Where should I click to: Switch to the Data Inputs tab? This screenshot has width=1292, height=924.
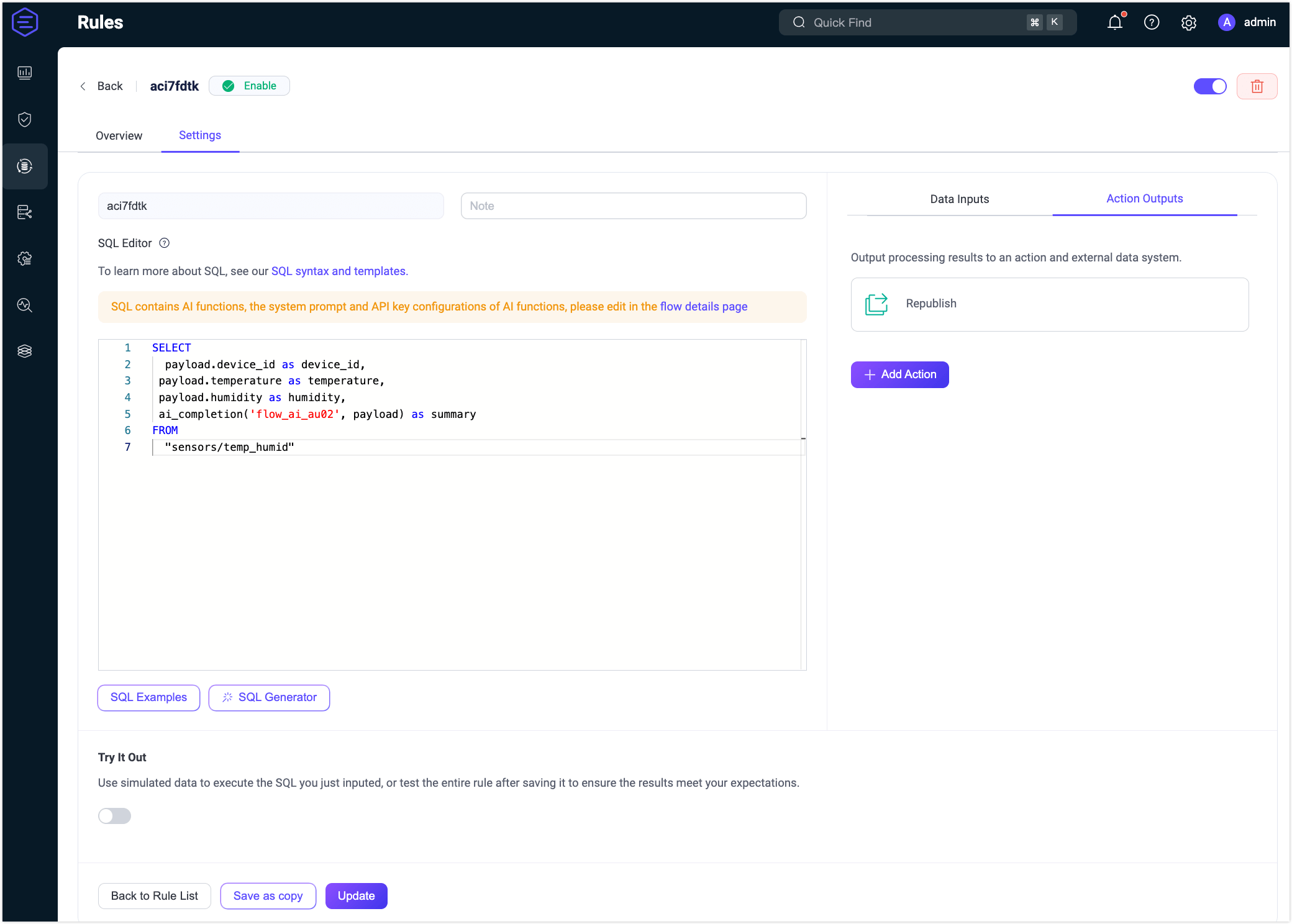(959, 199)
